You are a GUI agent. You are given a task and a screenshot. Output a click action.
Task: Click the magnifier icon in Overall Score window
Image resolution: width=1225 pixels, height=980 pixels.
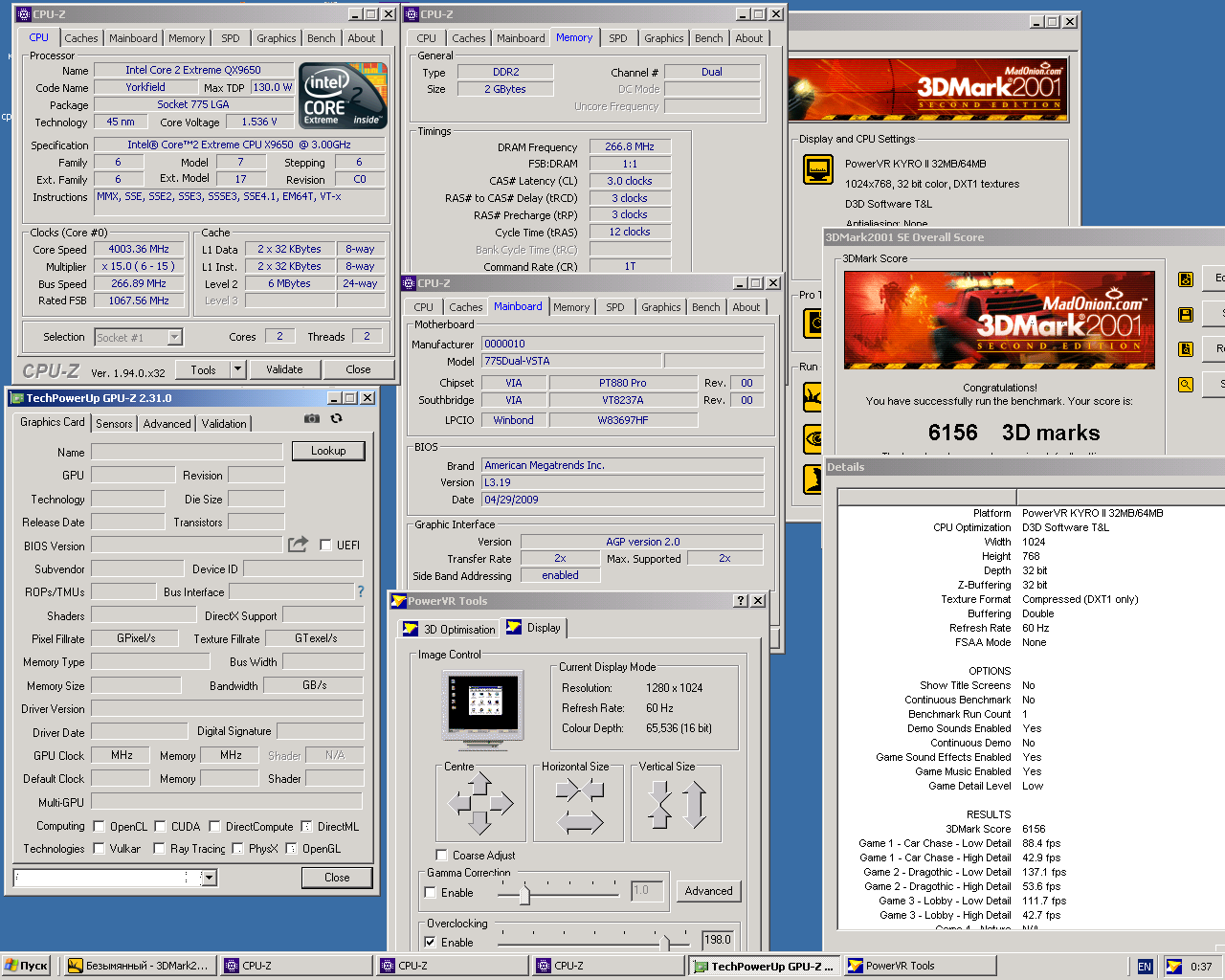pos(1186,385)
